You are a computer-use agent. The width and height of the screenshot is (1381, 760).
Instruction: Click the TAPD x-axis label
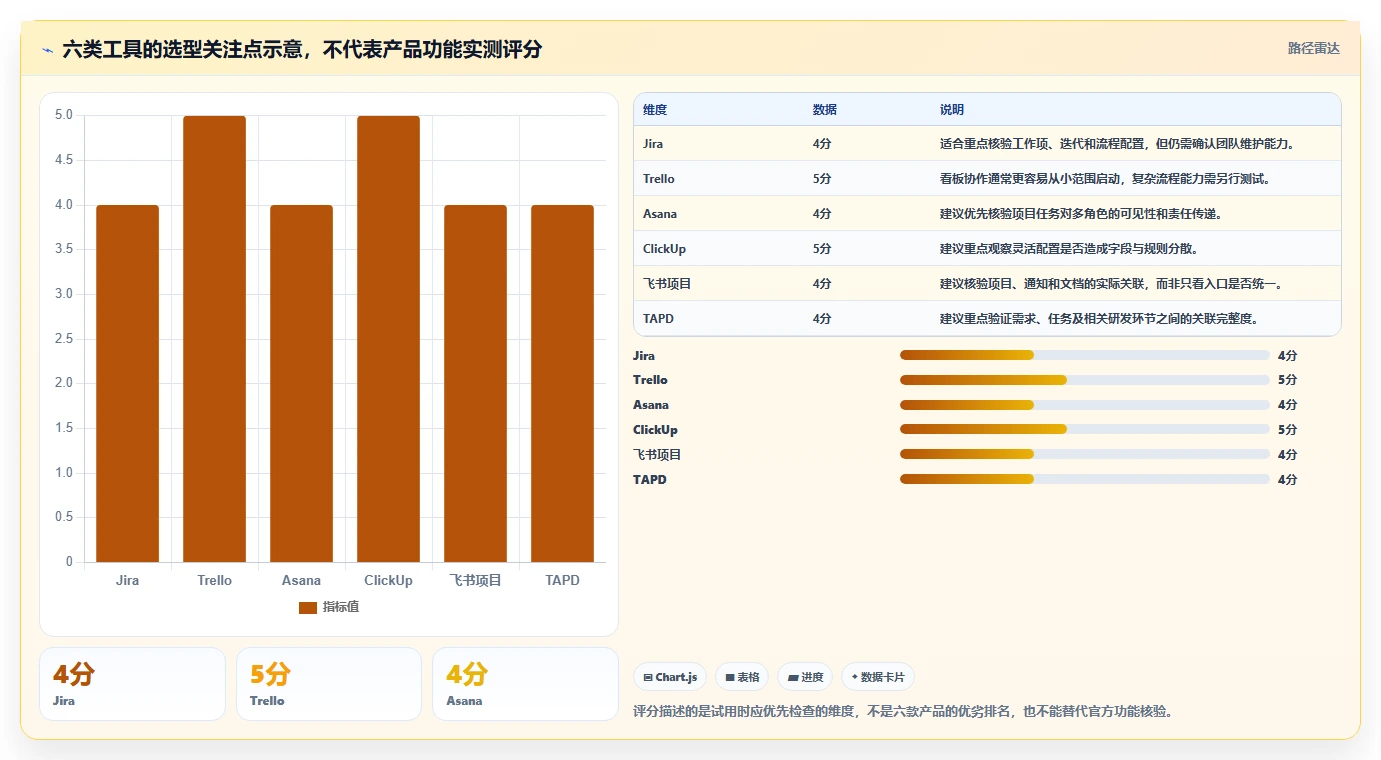(562, 581)
